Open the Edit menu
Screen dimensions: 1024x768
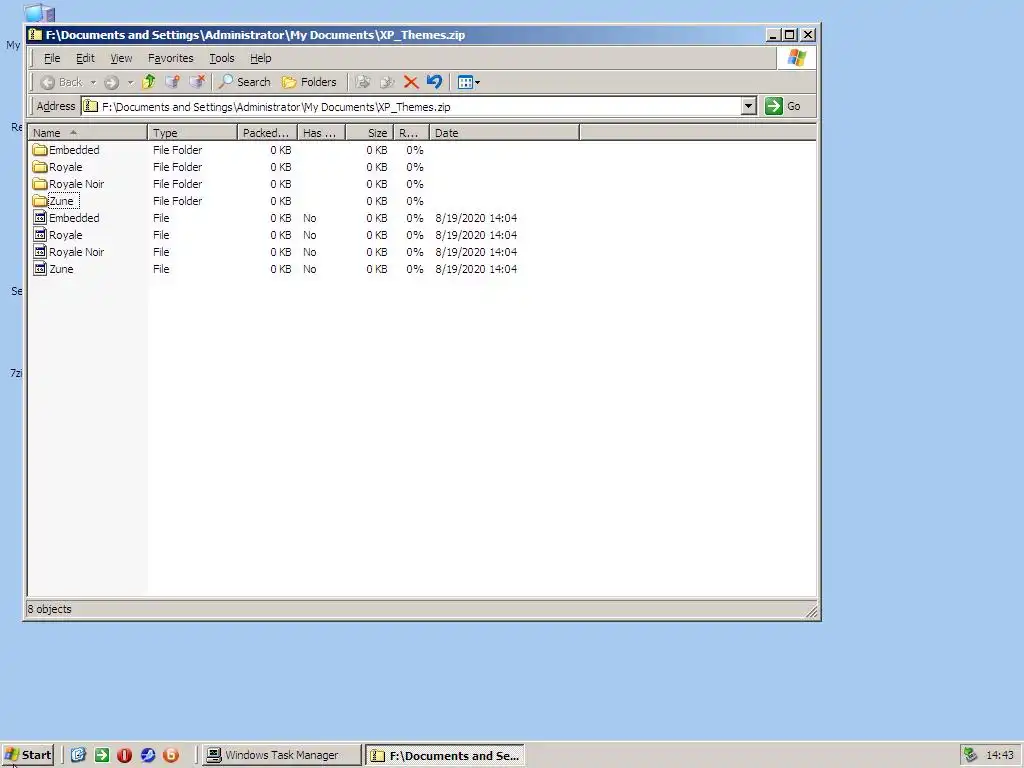click(x=85, y=58)
